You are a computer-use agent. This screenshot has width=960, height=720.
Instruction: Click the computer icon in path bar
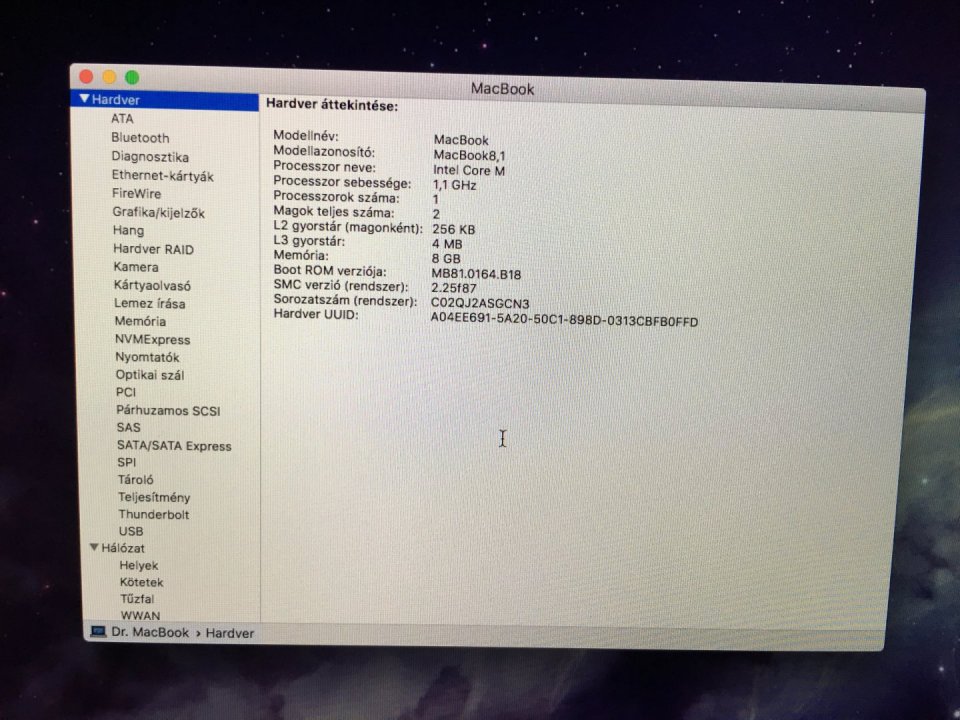[x=98, y=631]
